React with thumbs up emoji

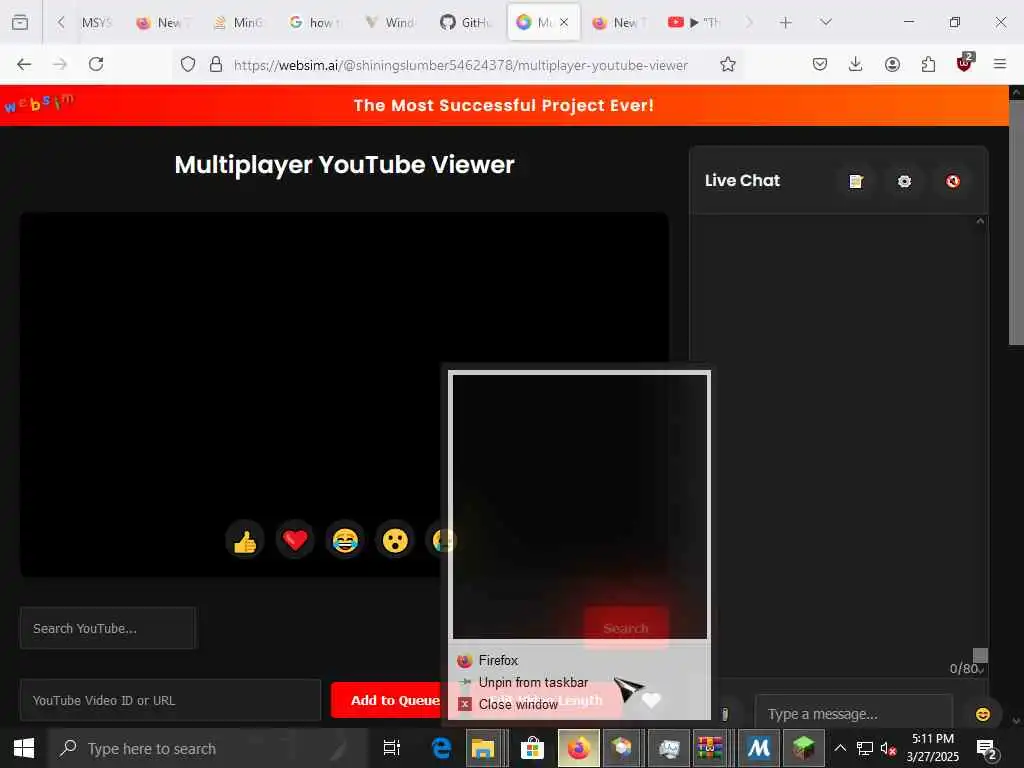pos(245,541)
